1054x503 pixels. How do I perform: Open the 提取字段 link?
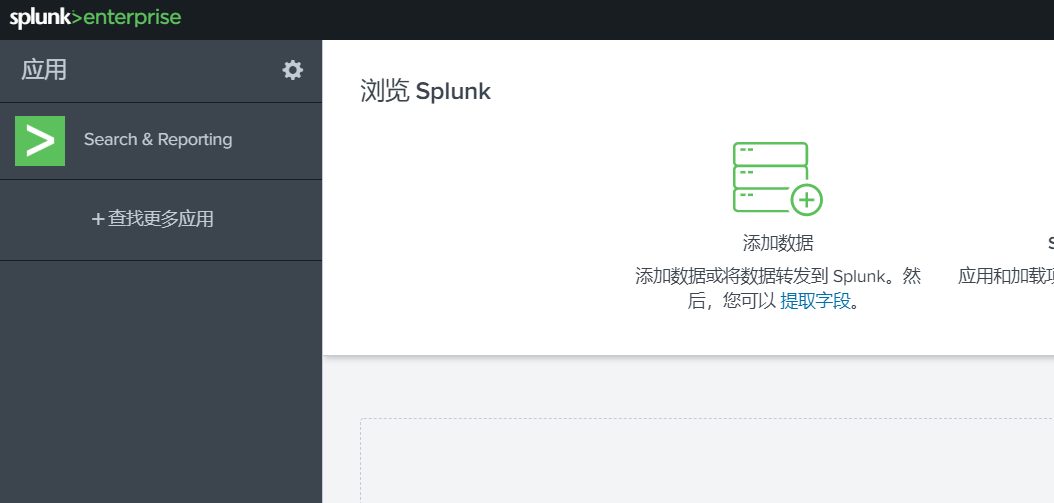(x=815, y=301)
